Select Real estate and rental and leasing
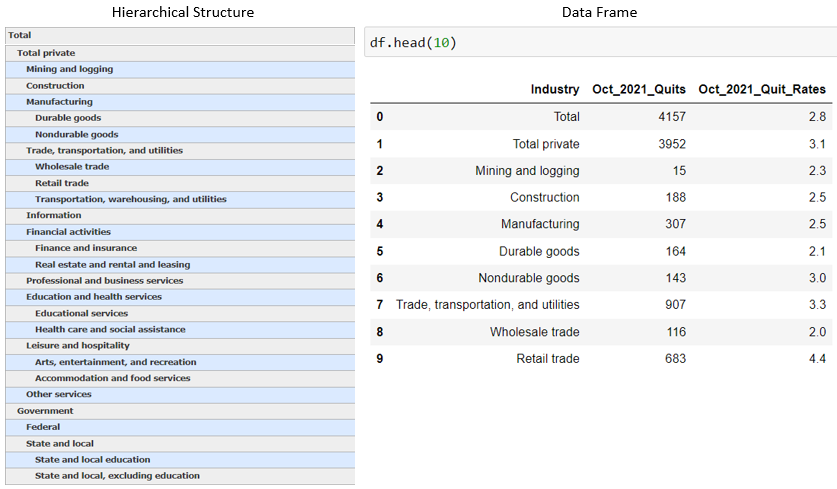Image resolution: width=837 pixels, height=489 pixels. 112,265
